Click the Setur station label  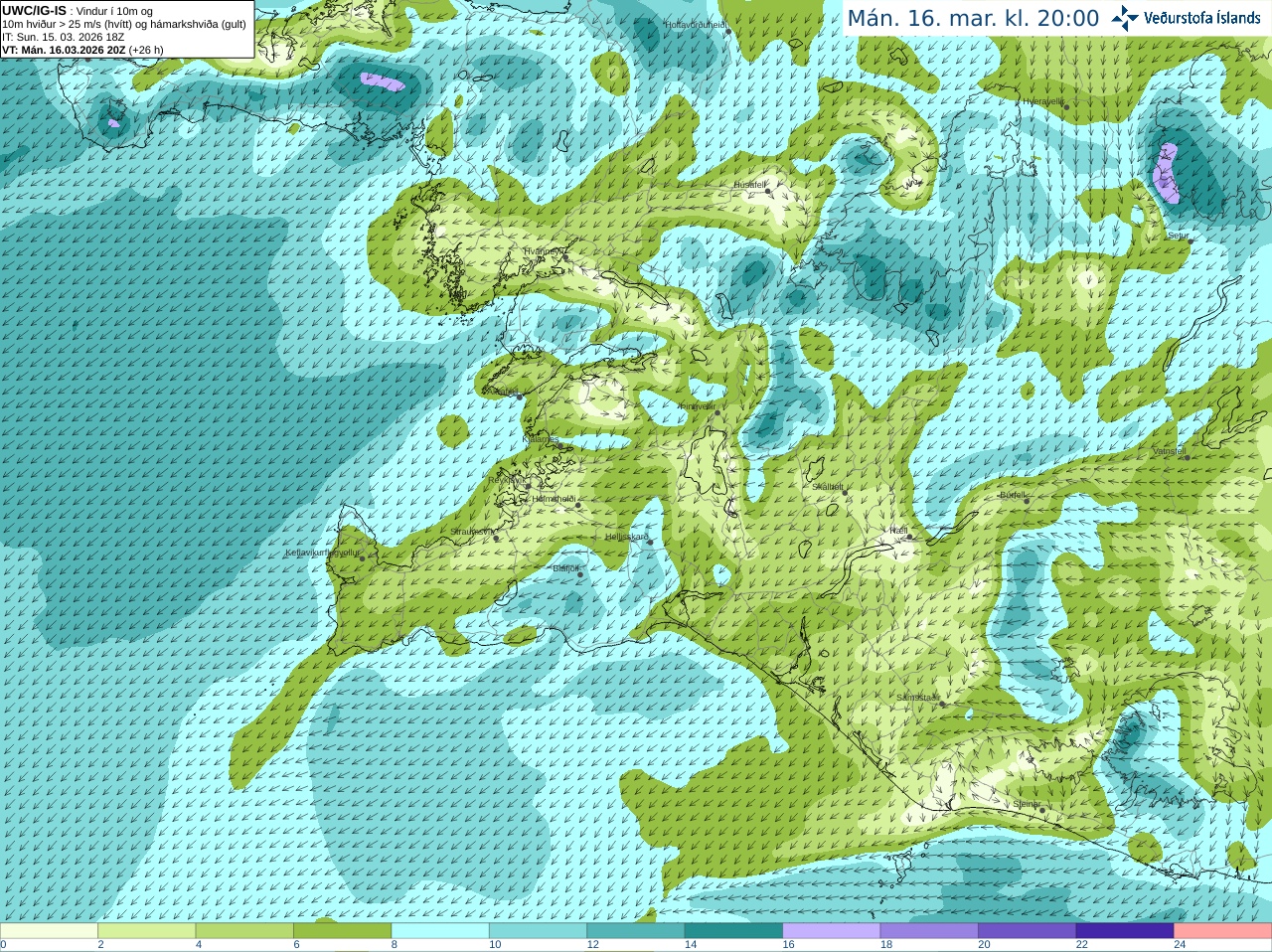(1178, 237)
